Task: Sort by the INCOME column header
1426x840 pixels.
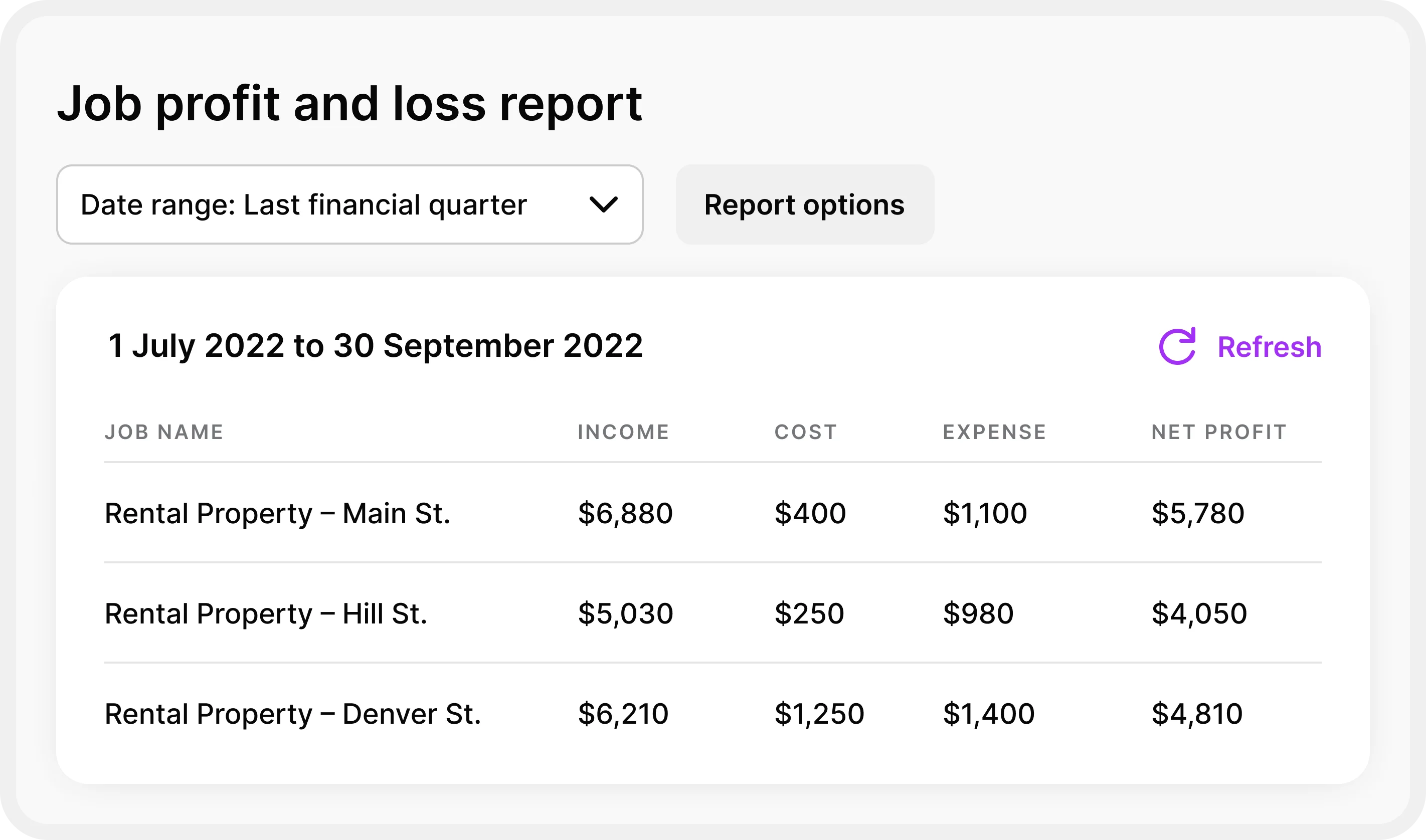Action: [x=623, y=432]
